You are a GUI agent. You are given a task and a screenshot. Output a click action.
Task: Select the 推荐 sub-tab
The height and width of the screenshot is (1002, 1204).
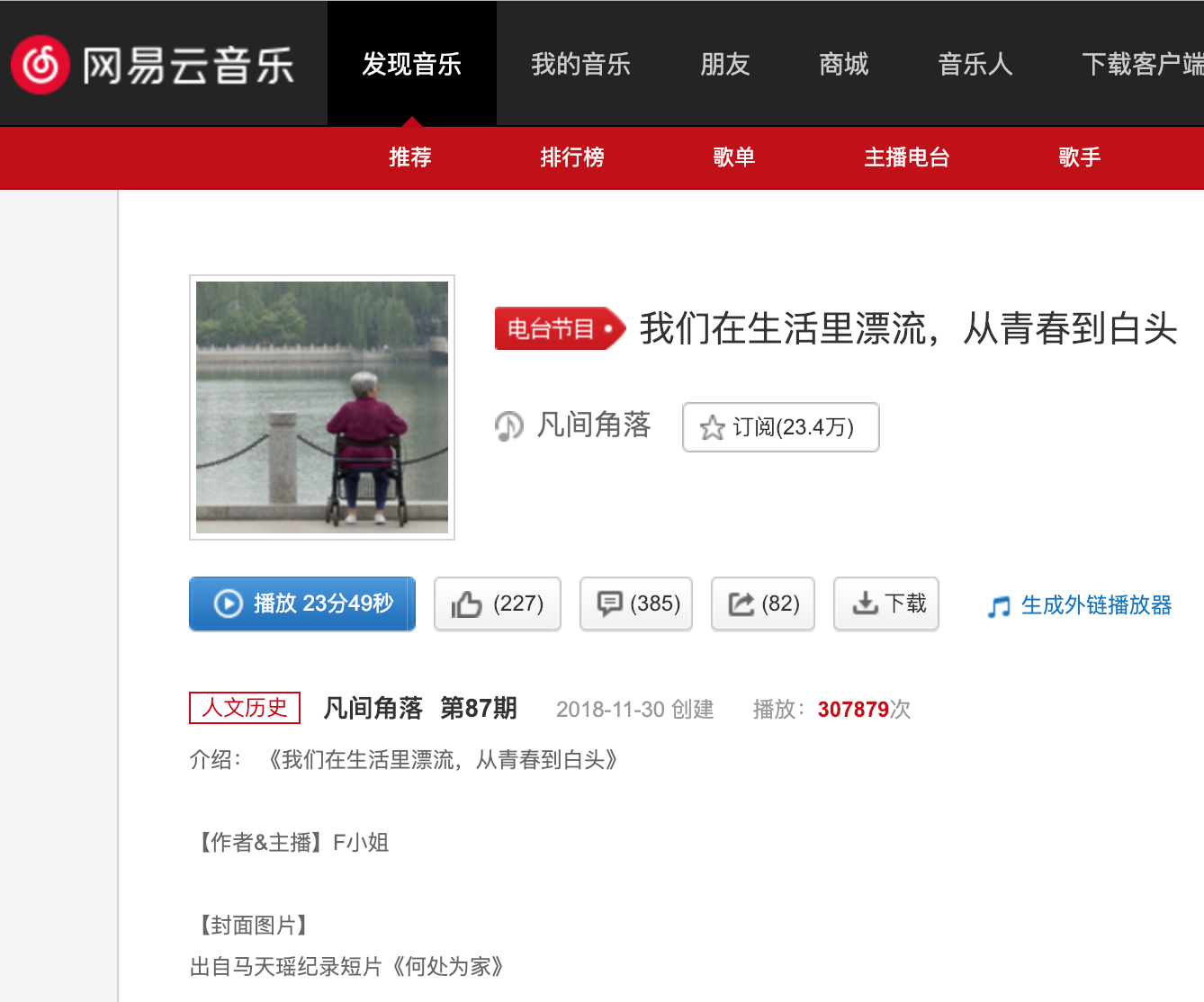tap(410, 157)
